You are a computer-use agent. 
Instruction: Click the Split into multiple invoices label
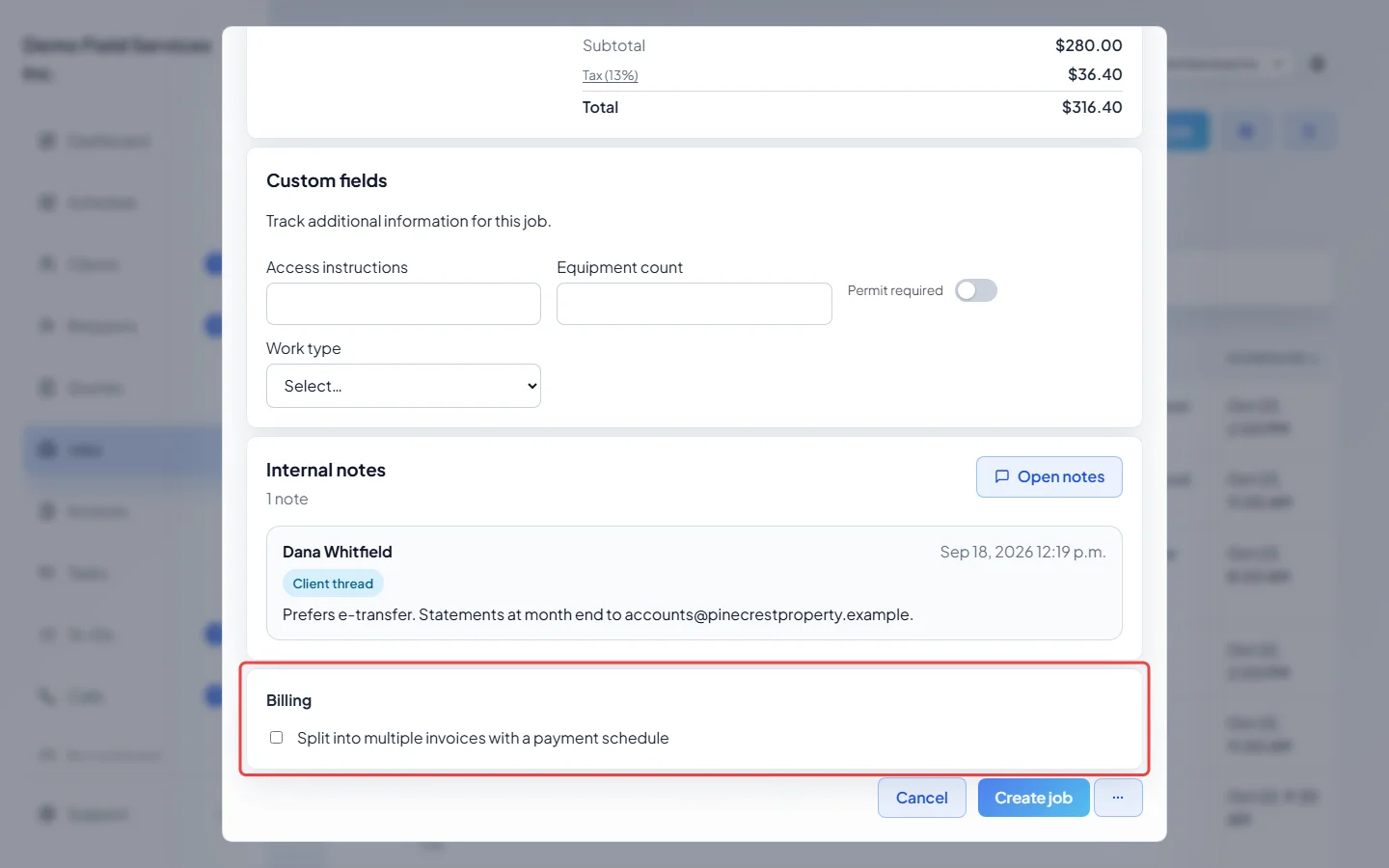(x=483, y=738)
